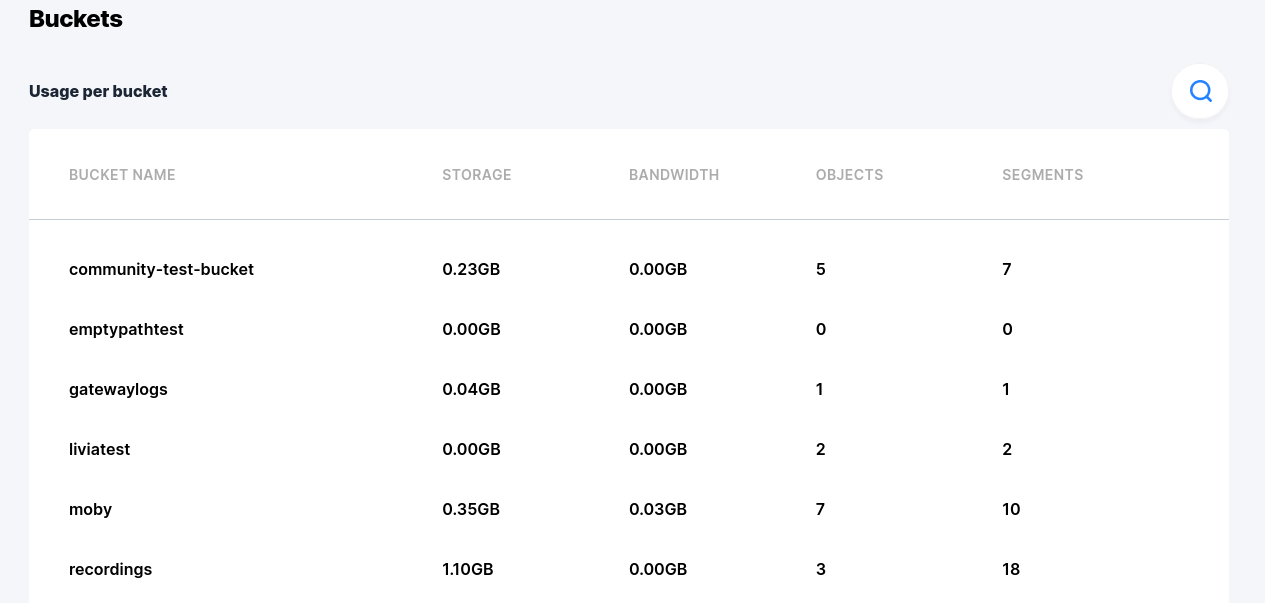The image size is (1265, 603).
Task: Select moby's bandwidth value 0.03GB
Action: coord(658,509)
